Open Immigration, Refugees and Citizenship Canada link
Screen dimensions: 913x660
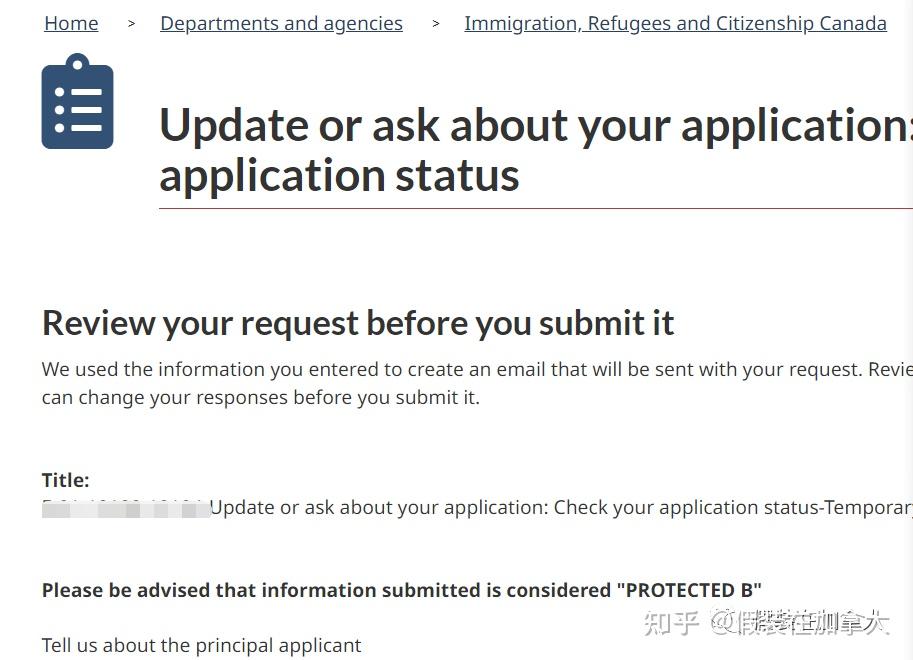(675, 23)
